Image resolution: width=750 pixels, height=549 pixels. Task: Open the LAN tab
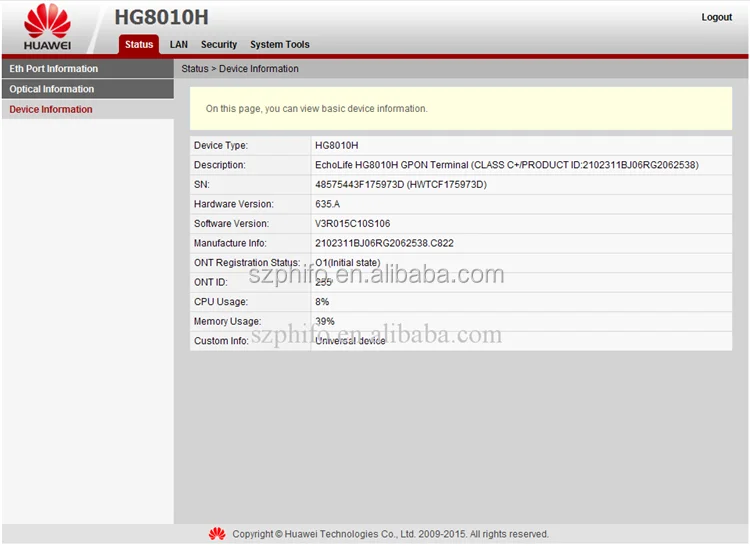pyautogui.click(x=178, y=44)
